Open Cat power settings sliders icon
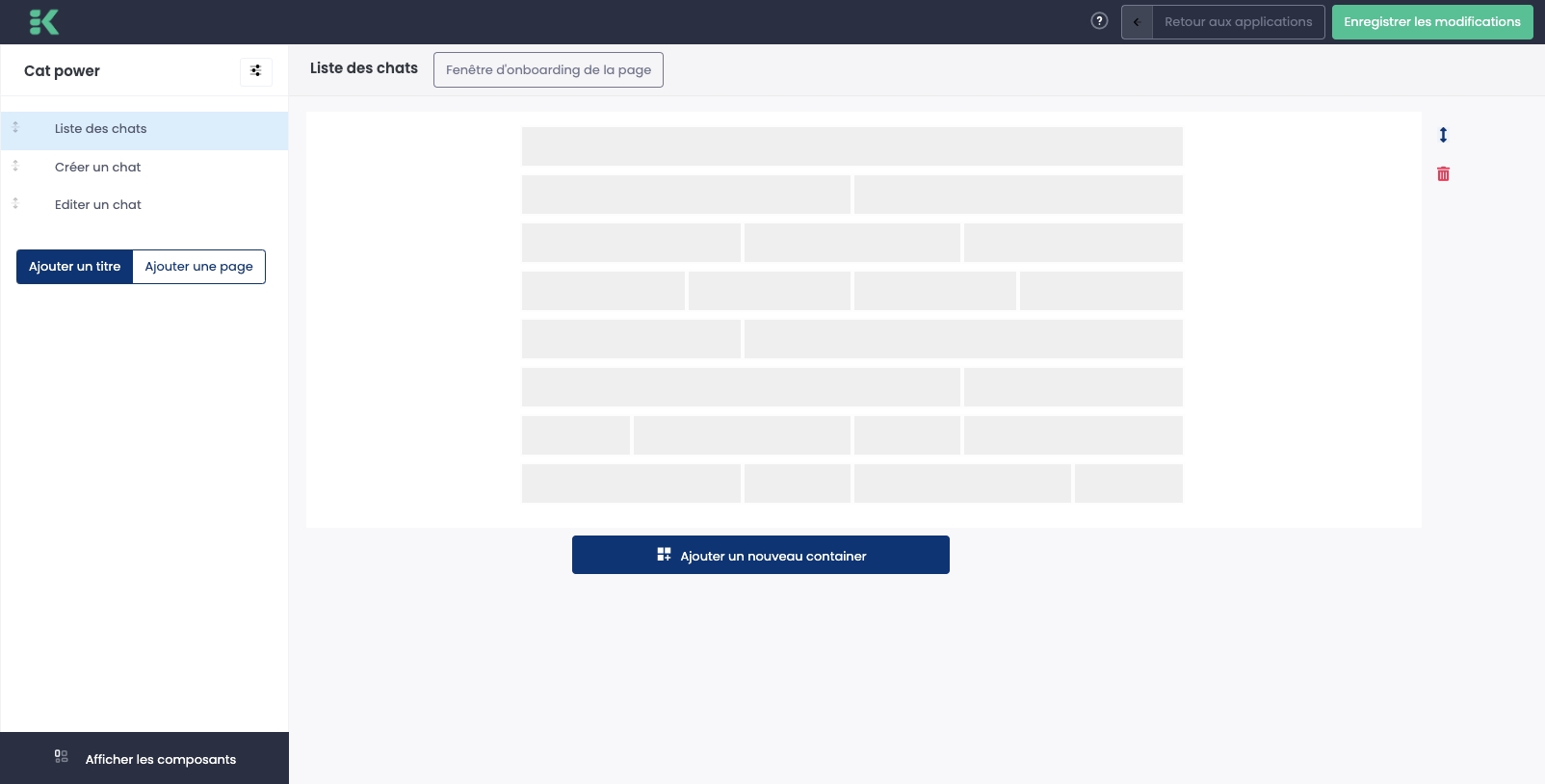Image resolution: width=1545 pixels, height=784 pixels. [x=255, y=71]
